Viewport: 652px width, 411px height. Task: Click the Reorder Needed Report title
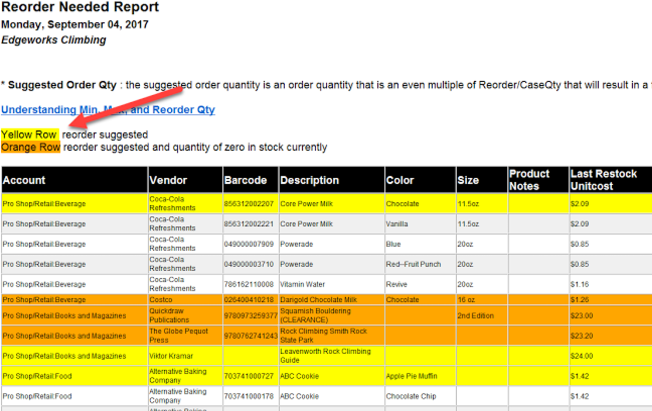(80, 7)
